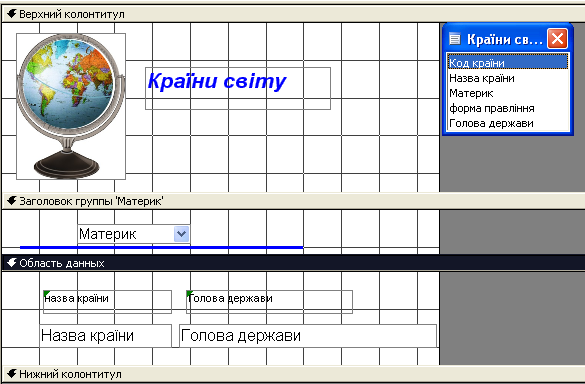Viewport: 585px width, 384px height.
Task: Choose 'Голова держави' in the field list
Action: pos(508,123)
